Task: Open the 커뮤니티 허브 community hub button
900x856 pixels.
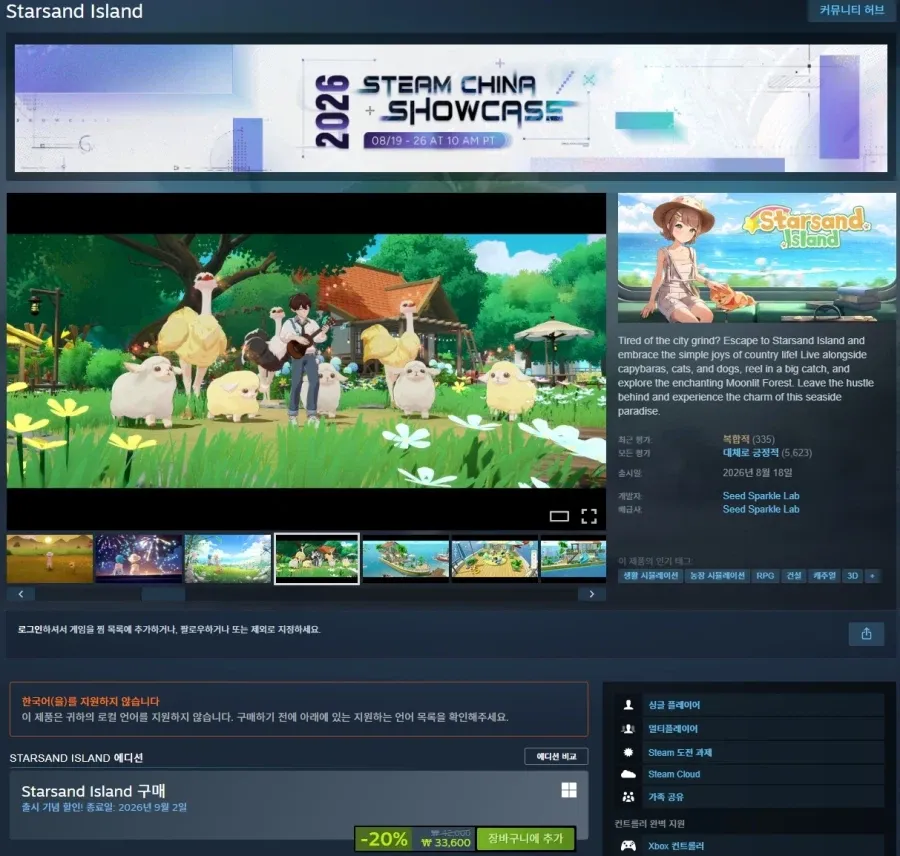Action: click(x=852, y=10)
